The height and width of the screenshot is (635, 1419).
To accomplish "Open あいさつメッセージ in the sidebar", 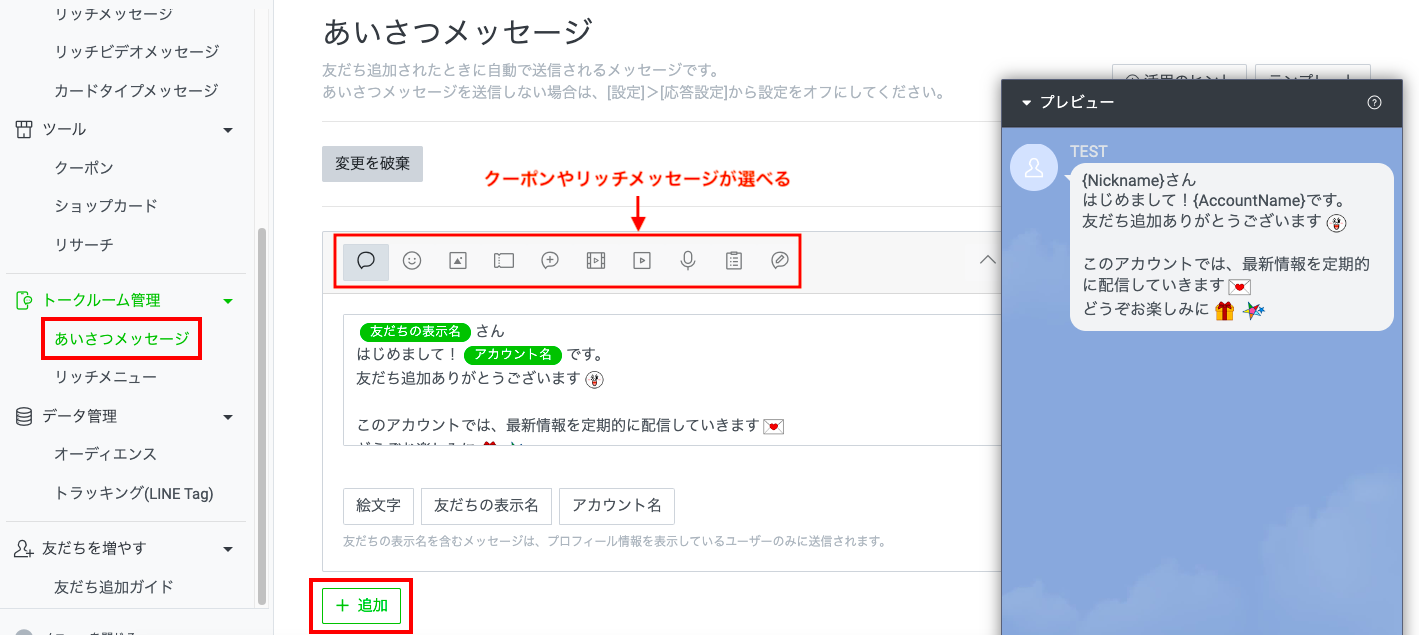I will tap(121, 338).
